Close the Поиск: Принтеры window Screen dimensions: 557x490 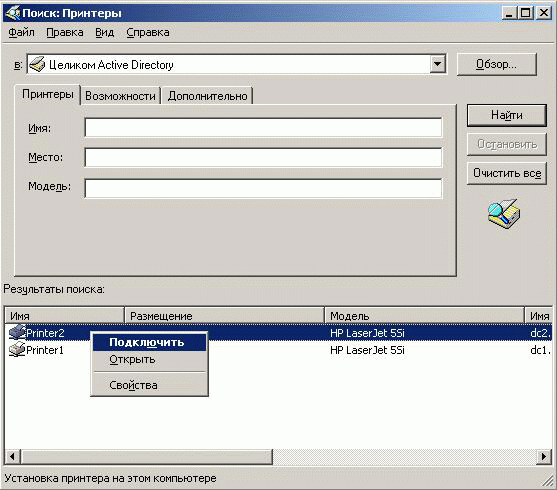(x=544, y=13)
